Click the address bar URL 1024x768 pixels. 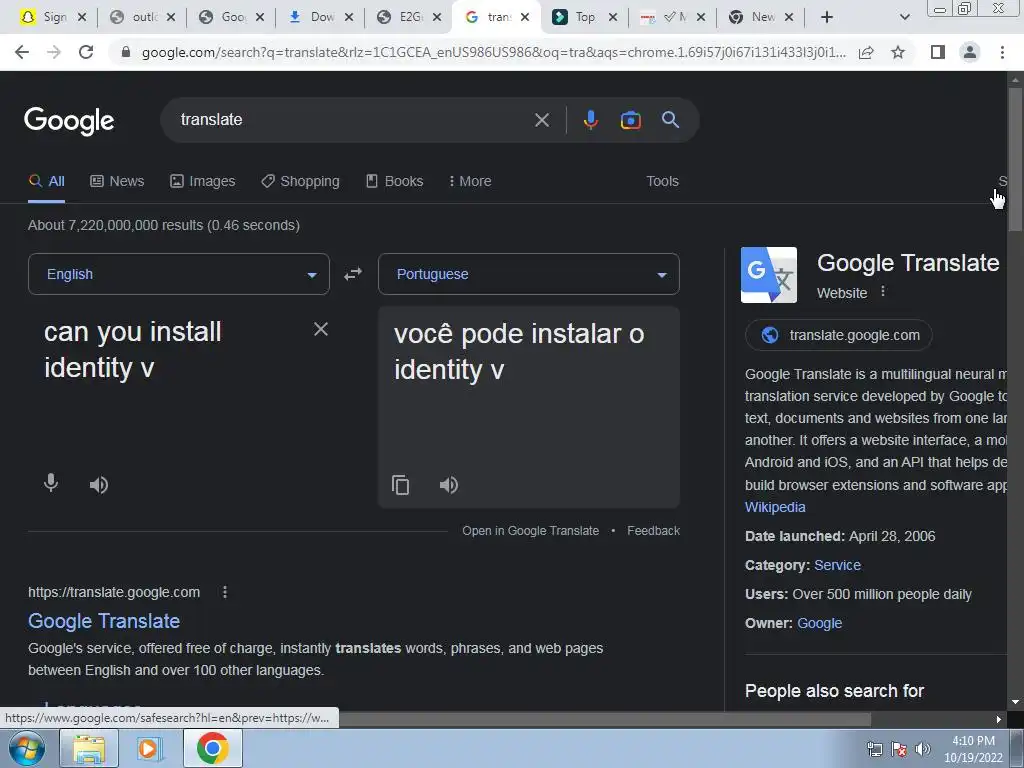coord(493,52)
